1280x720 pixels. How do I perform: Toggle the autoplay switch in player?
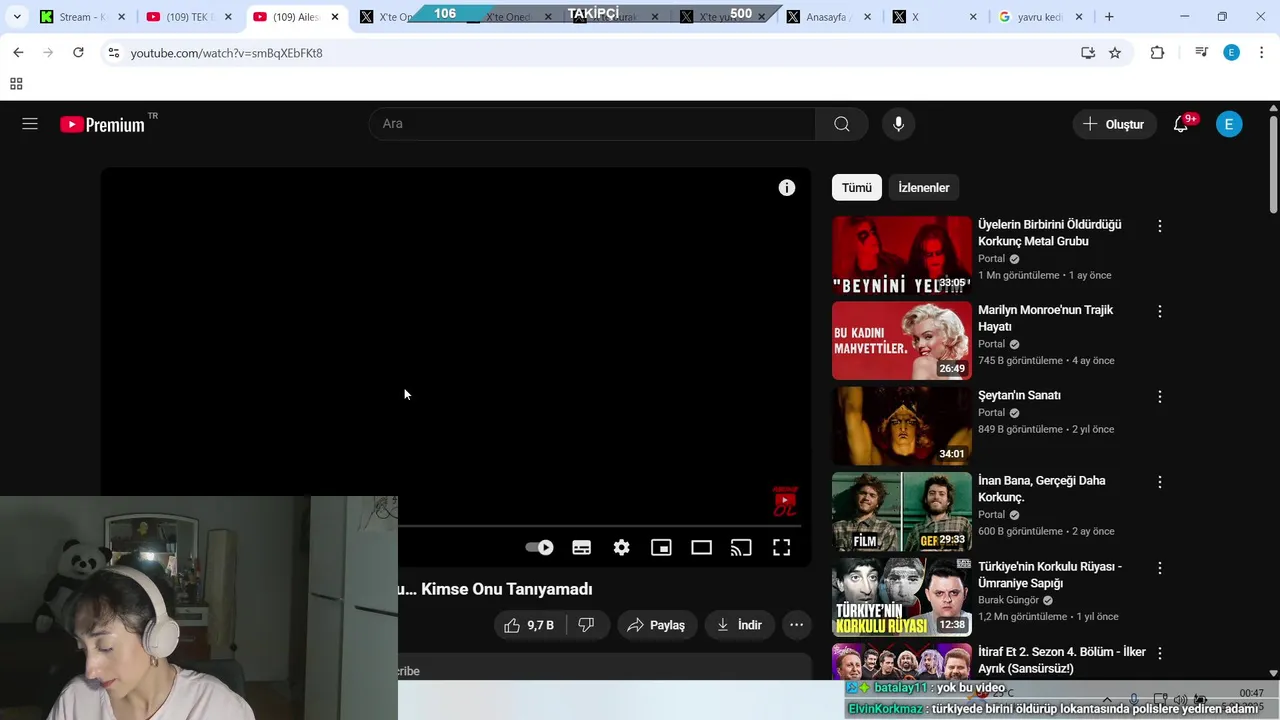point(539,547)
